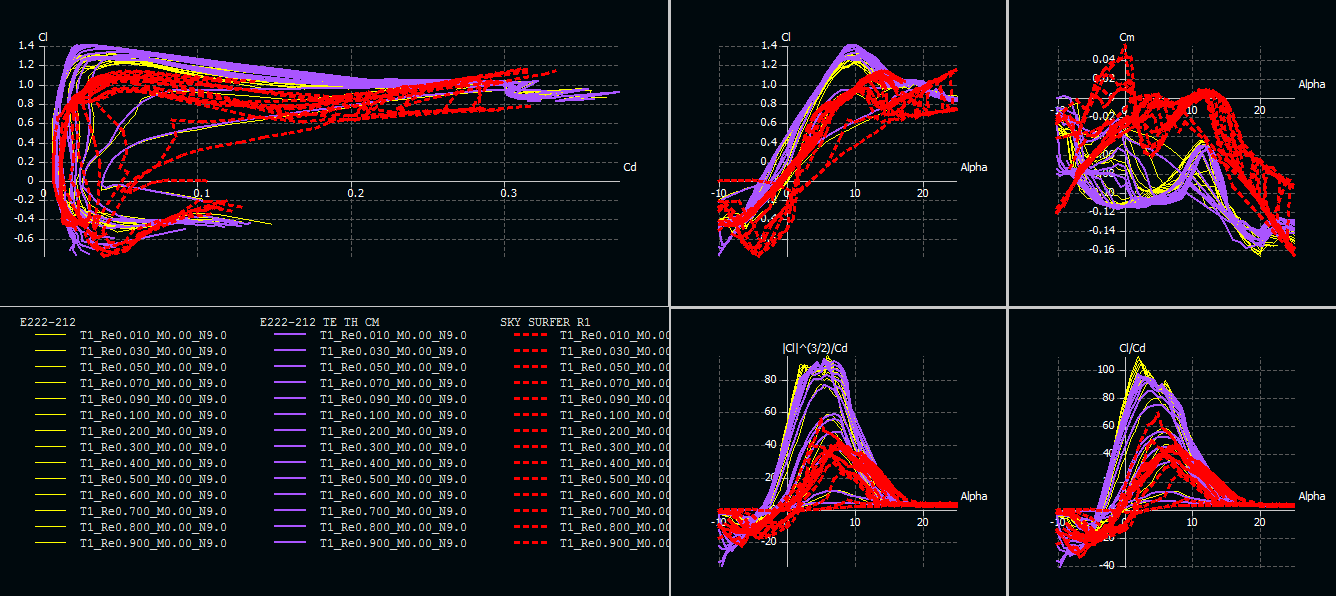Click the |Cl|^(3/2)/Cd graph panel

838,450
